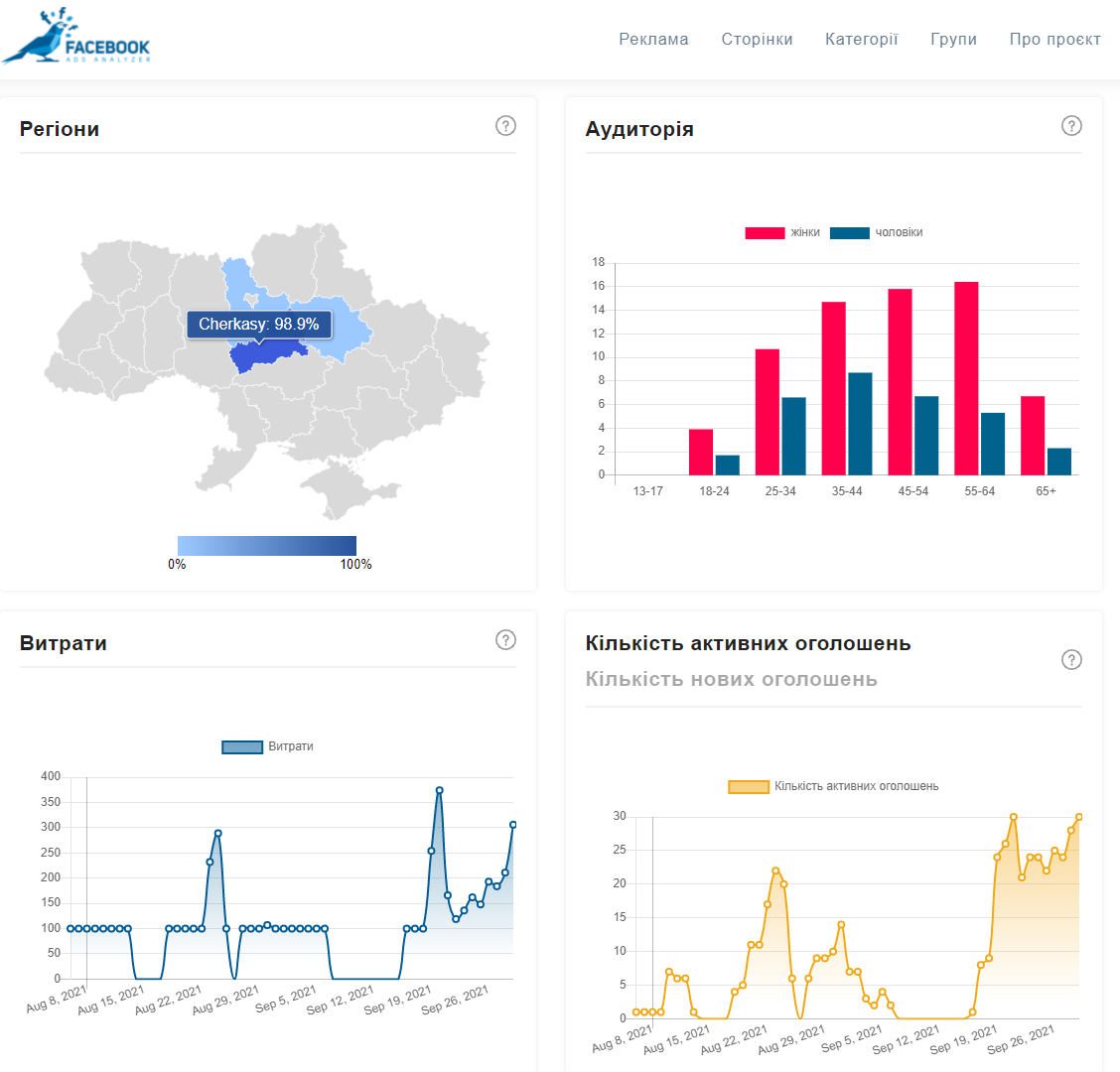Screen dimensions: 1120x1072
Task: Open Про проєкт page
Action: (x=1054, y=40)
